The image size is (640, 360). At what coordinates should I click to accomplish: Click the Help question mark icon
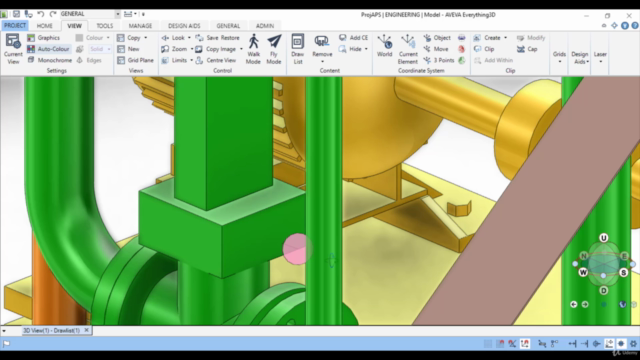[x=635, y=25]
